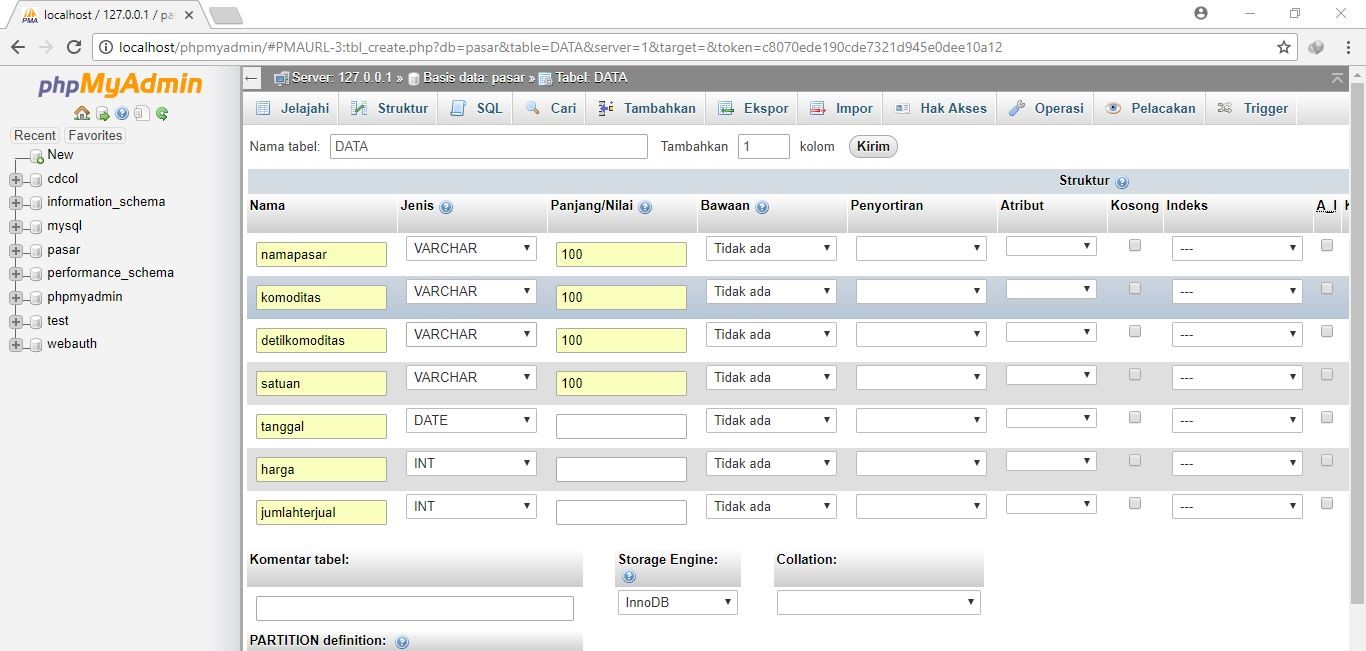Click the phpMyAdmin home icon in sidebar
The image size is (1366, 651).
[83, 113]
